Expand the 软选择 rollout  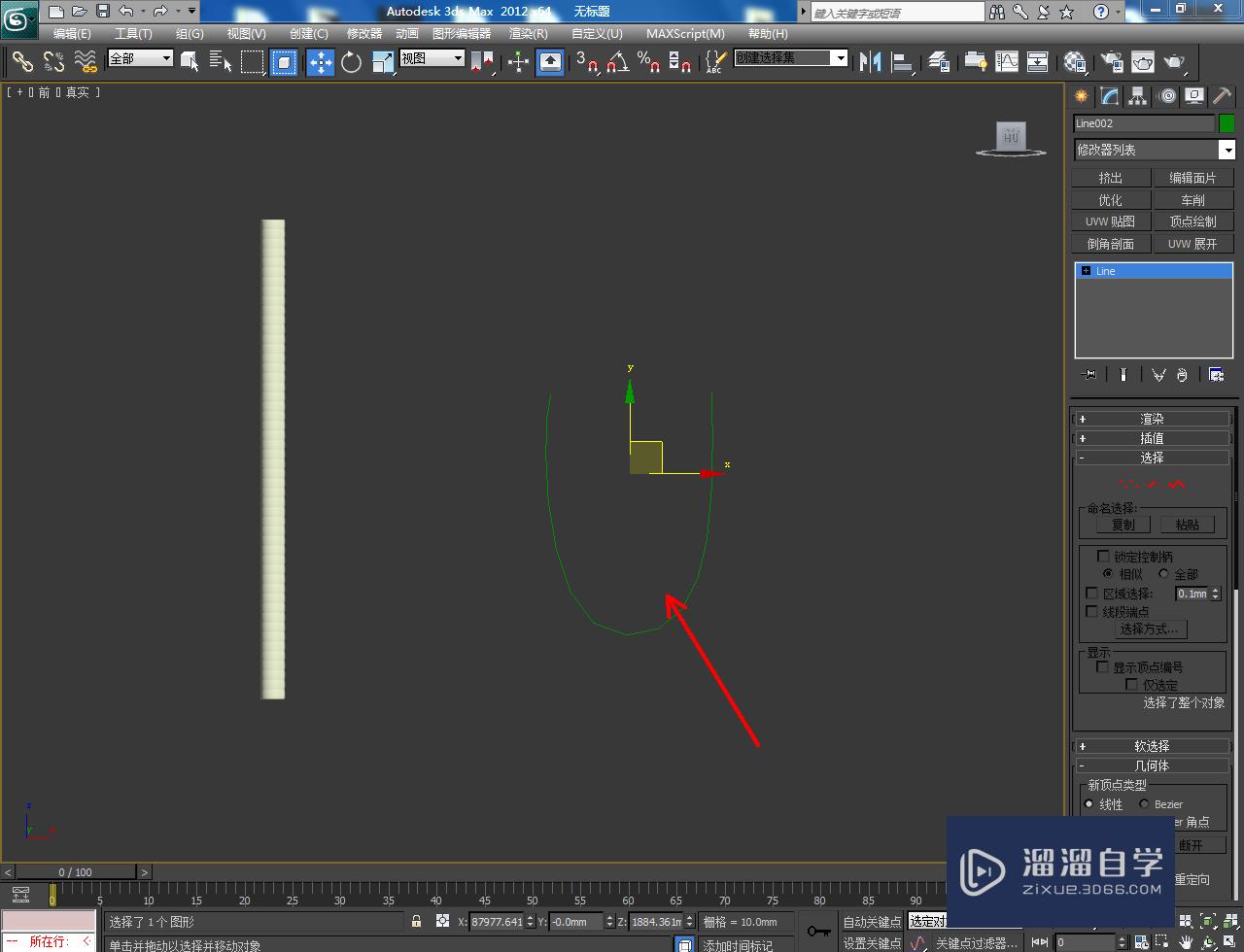click(x=1152, y=746)
